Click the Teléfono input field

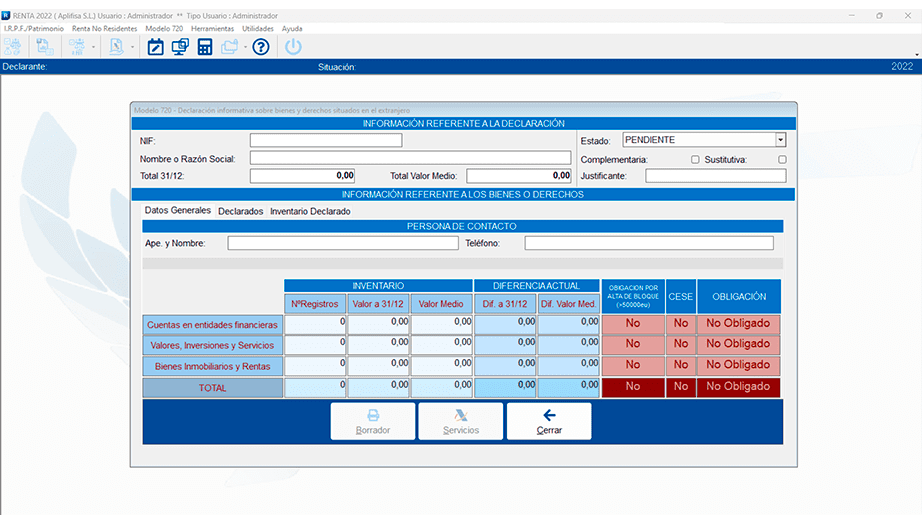649,243
